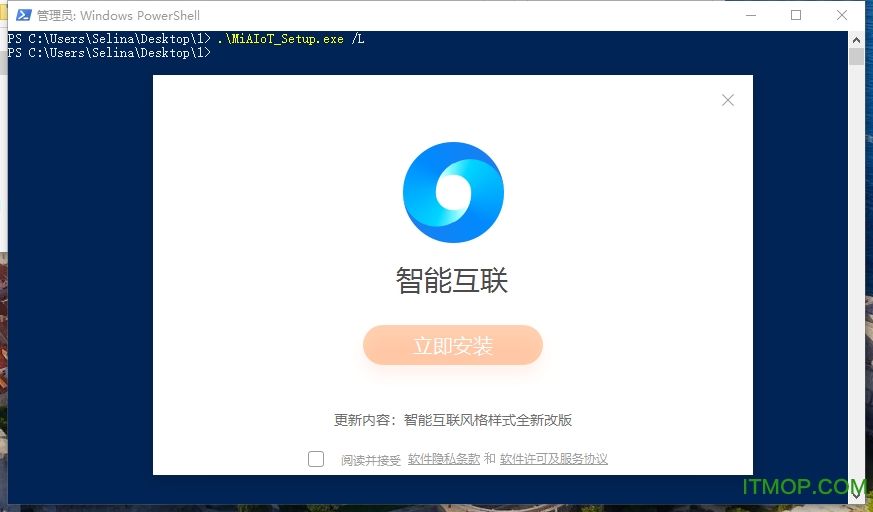Close the Windows PowerShell window
The height and width of the screenshot is (512, 873).
(x=842, y=15)
